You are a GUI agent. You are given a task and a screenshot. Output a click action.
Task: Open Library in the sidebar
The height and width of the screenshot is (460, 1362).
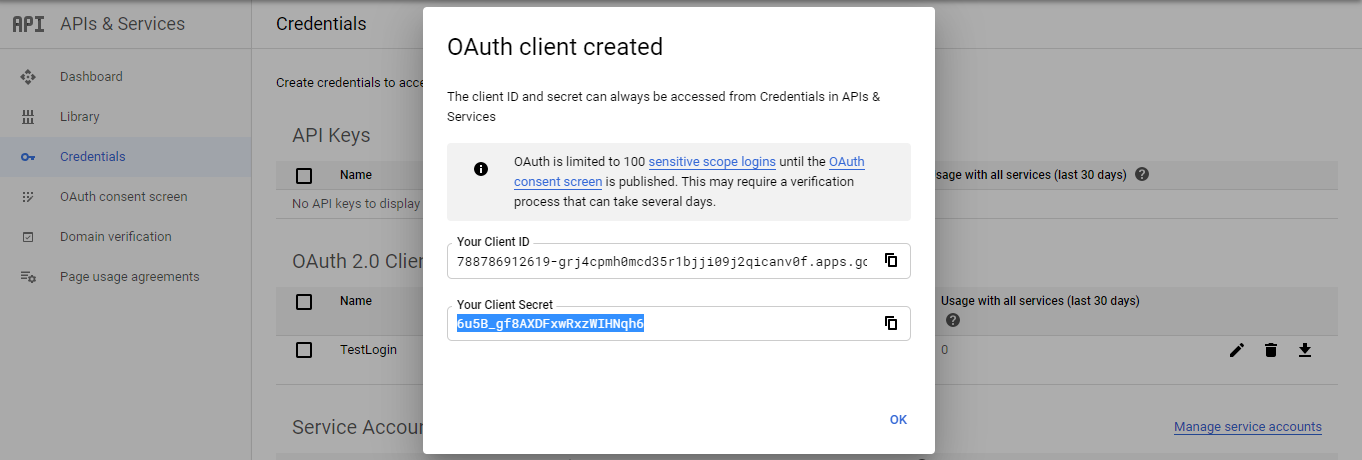79,117
